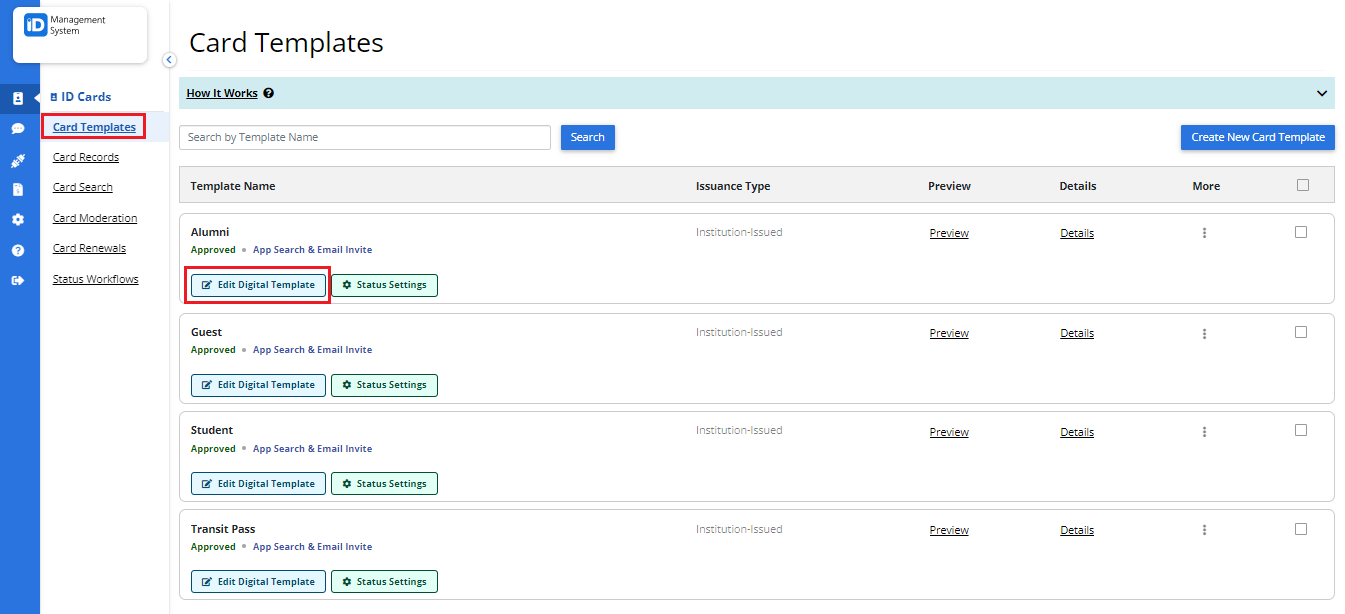1345x614 pixels.
Task: Open the settings gear icon in sidebar
Action: point(18,219)
